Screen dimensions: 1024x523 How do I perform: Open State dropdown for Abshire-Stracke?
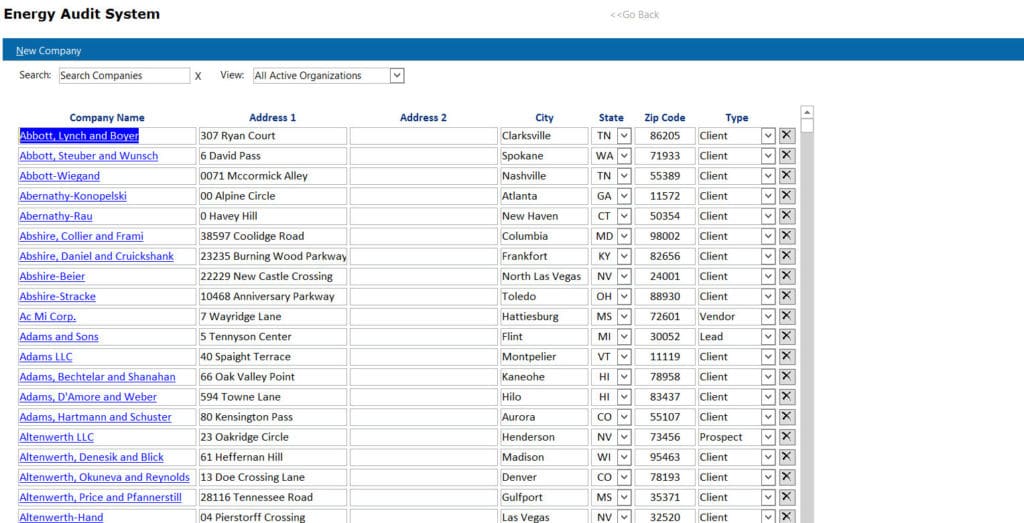624,296
